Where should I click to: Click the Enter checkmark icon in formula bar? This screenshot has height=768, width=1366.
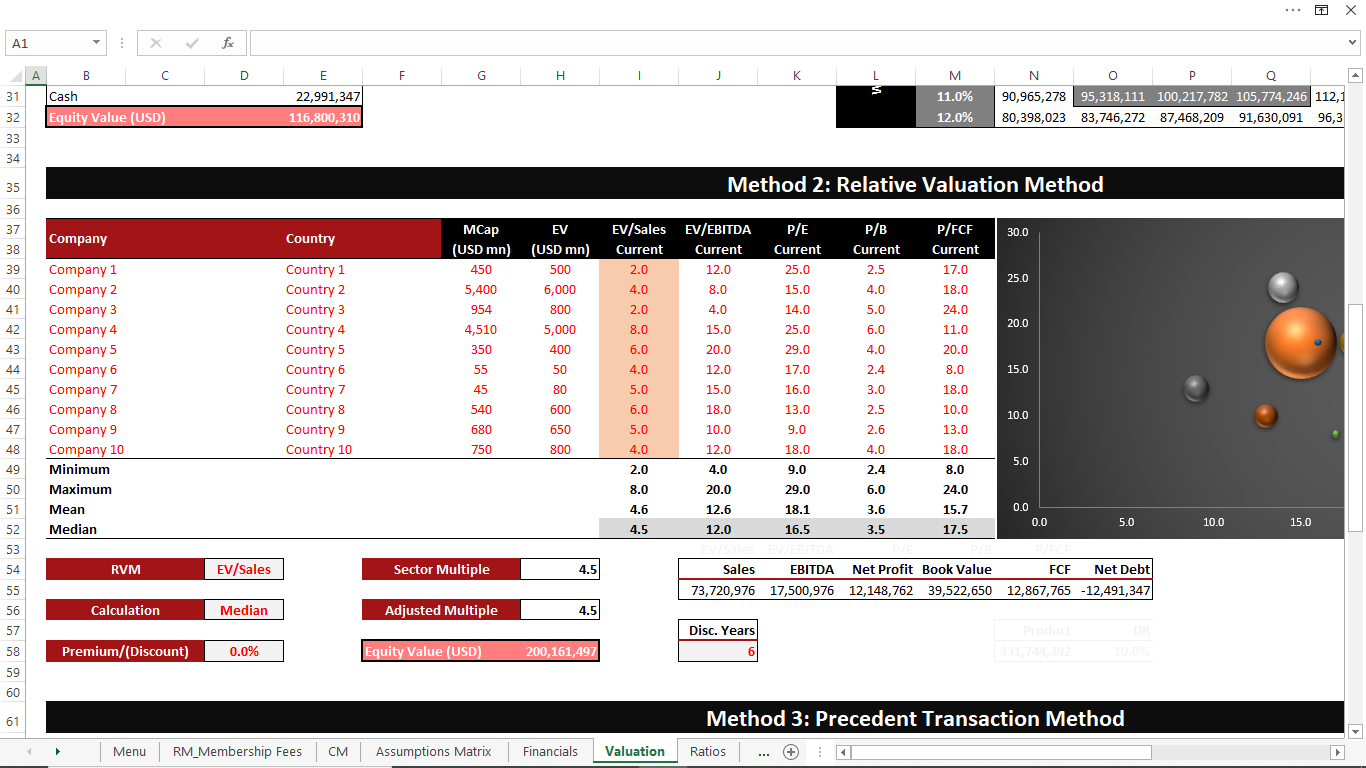[x=192, y=43]
